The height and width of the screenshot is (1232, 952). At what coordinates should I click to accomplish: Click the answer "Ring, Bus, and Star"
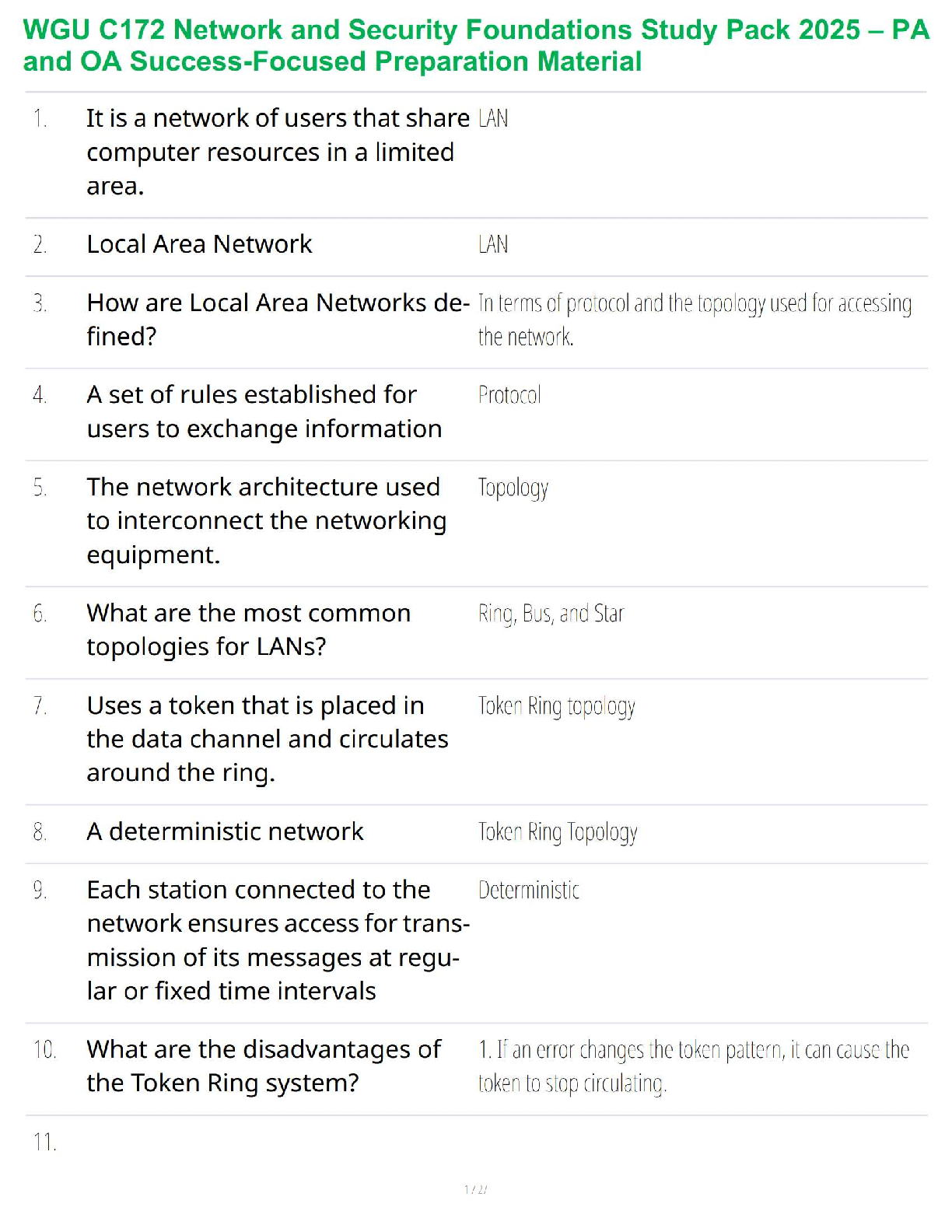point(551,614)
